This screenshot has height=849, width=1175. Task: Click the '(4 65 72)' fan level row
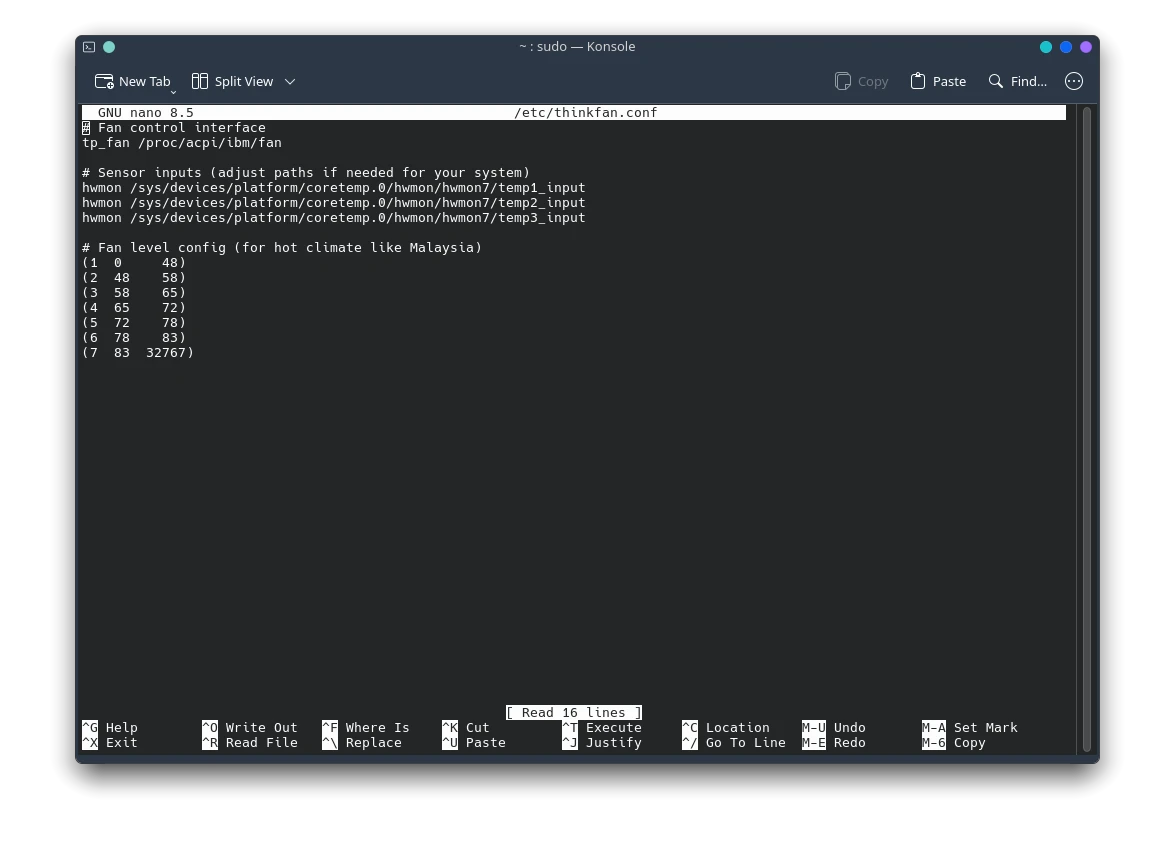point(134,307)
